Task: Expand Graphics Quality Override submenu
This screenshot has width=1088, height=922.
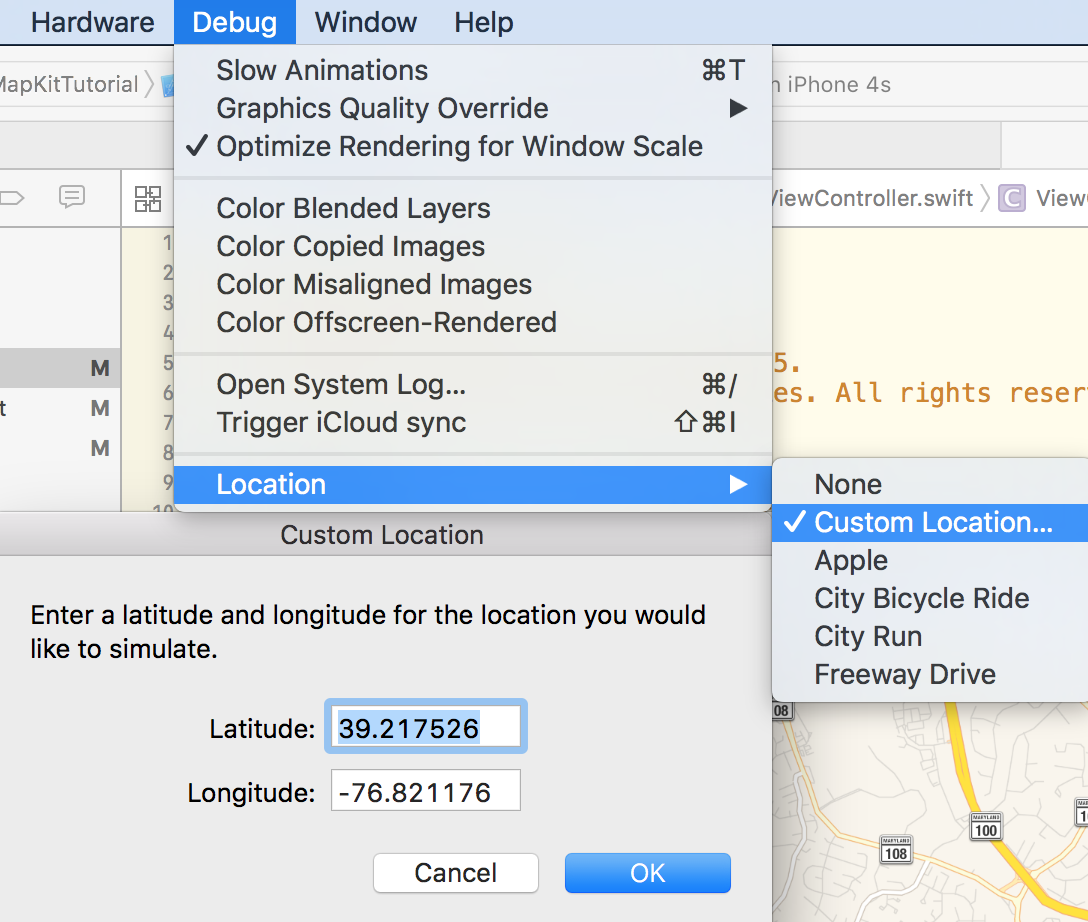Action: tap(473, 108)
